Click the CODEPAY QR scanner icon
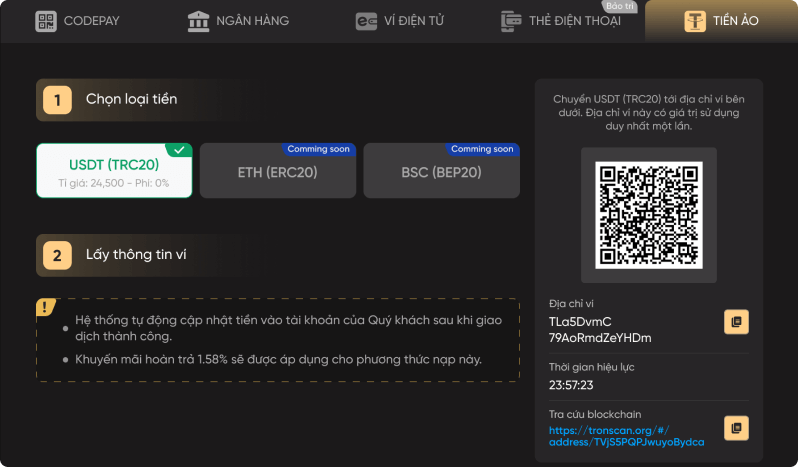 point(47,21)
